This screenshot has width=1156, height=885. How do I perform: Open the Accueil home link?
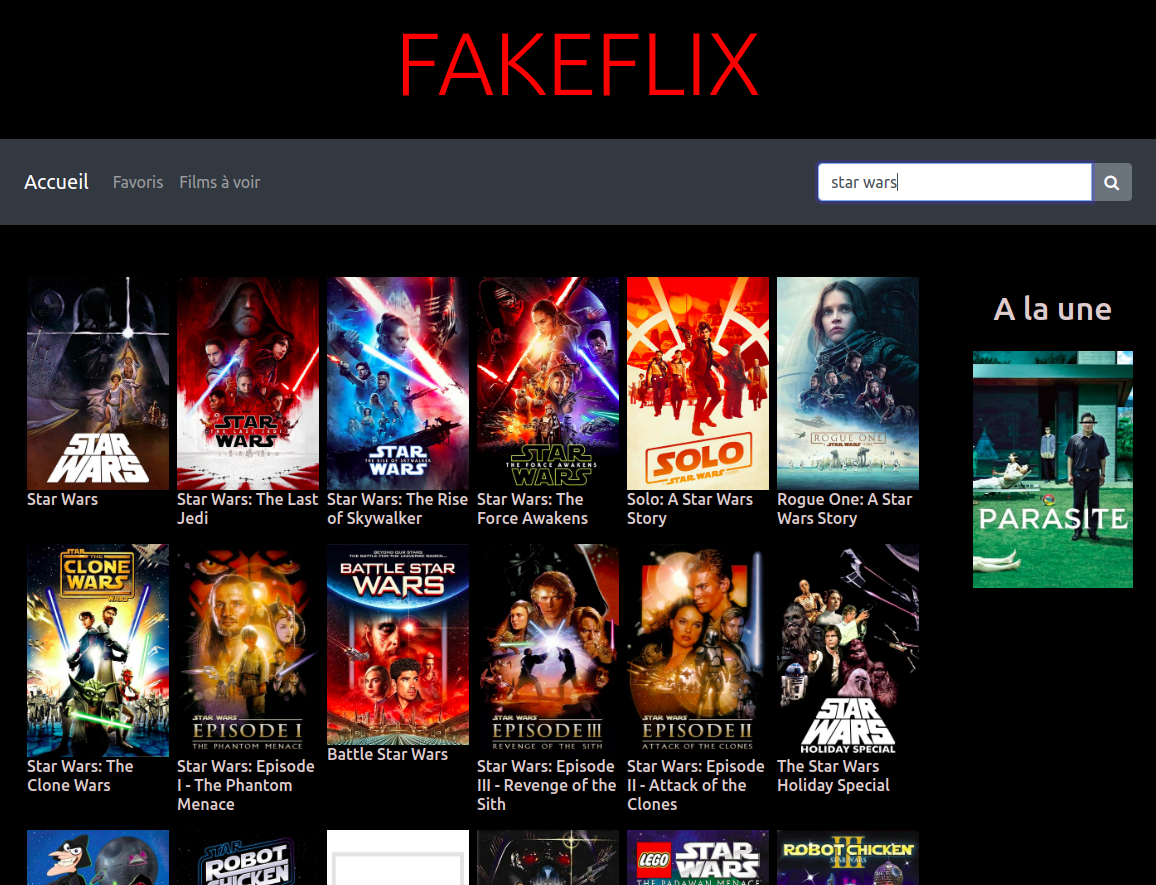[x=56, y=182]
